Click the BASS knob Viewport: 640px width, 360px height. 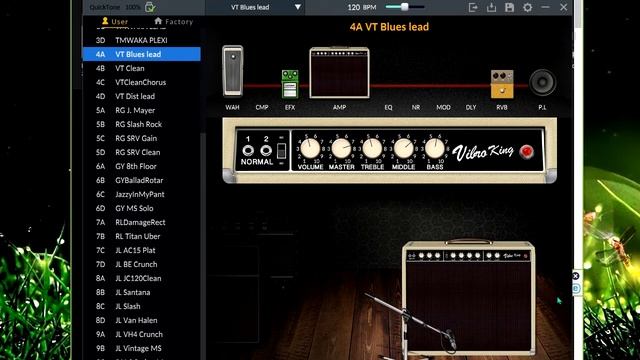point(435,148)
